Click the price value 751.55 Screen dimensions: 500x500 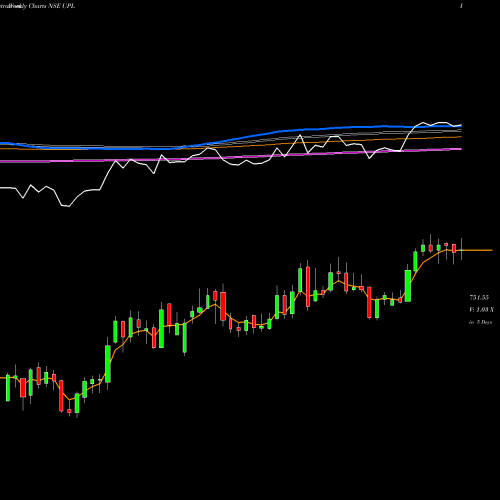479,297
